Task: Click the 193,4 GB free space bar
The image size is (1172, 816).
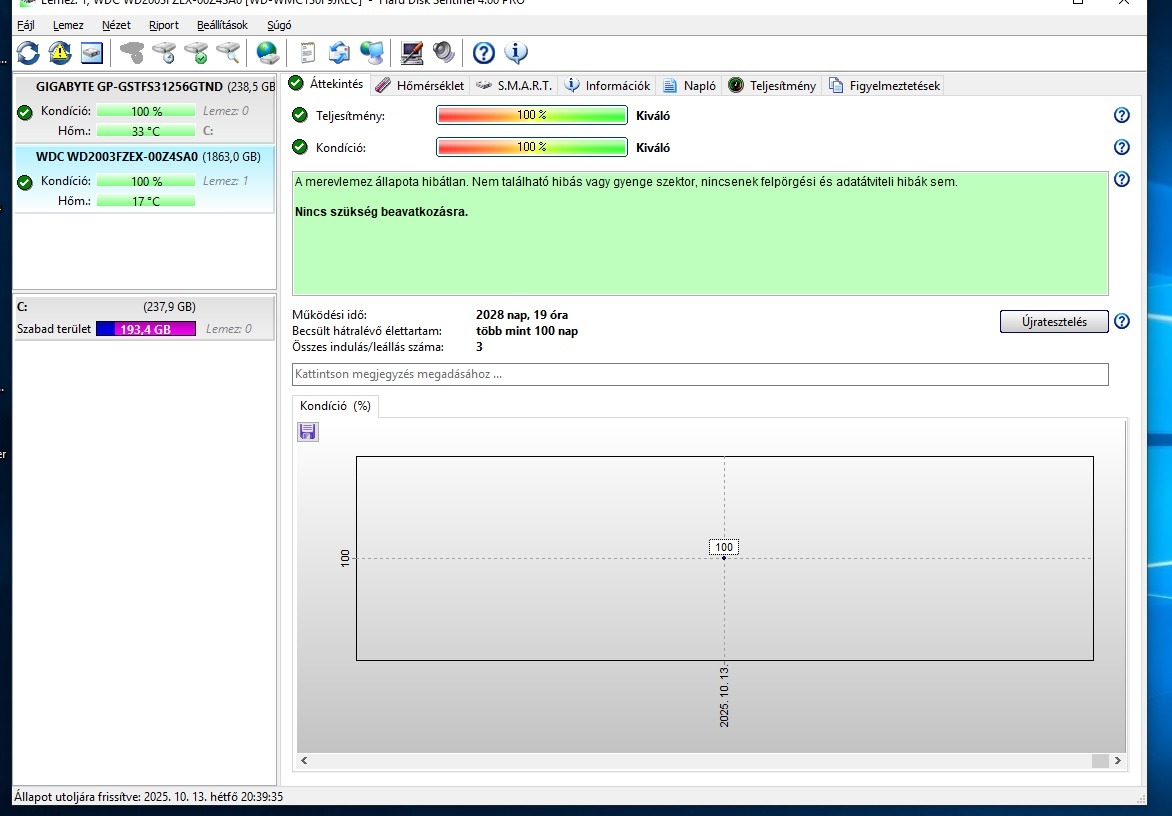Action: 146,329
